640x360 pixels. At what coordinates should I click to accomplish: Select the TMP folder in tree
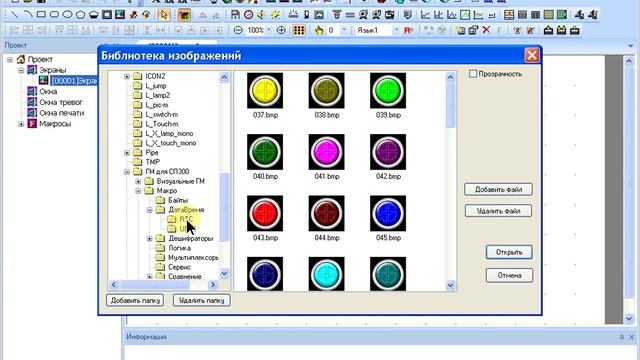coord(153,162)
